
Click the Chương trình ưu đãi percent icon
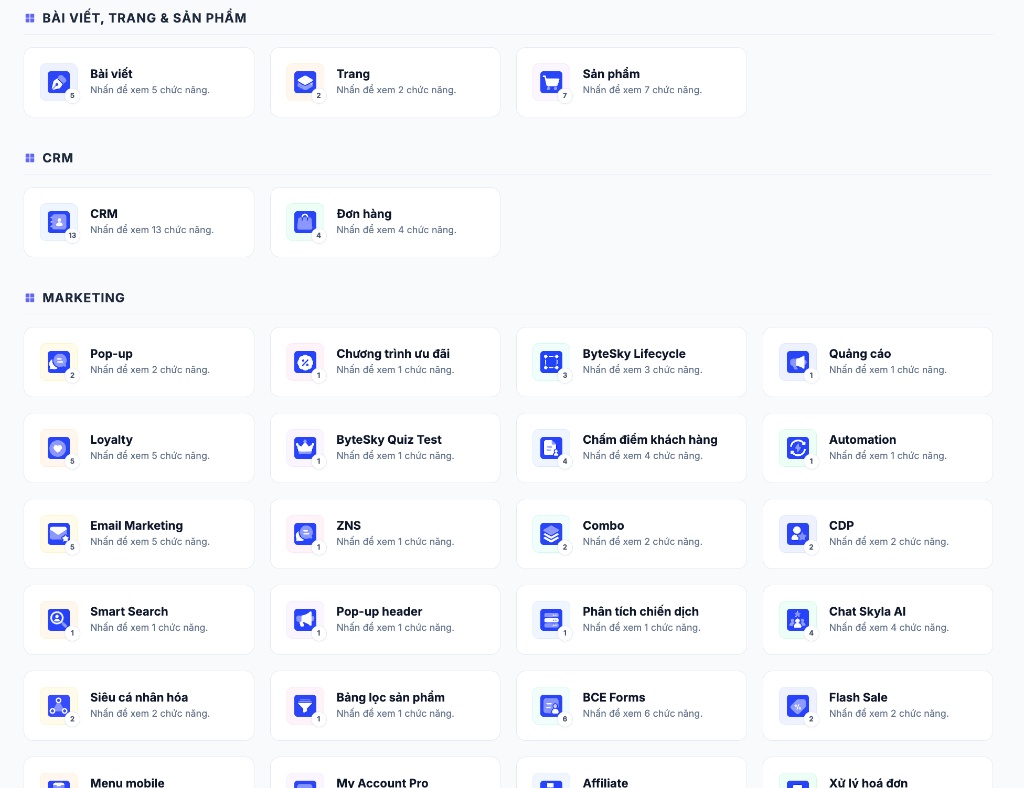(305, 362)
